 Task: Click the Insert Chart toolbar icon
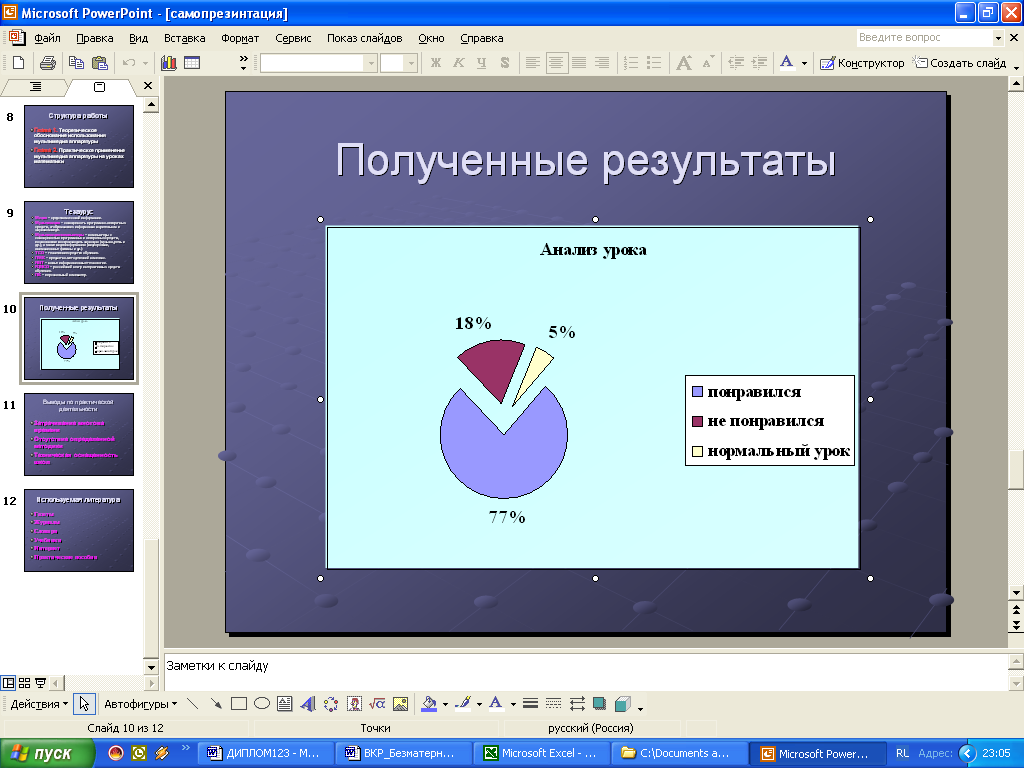pos(168,63)
